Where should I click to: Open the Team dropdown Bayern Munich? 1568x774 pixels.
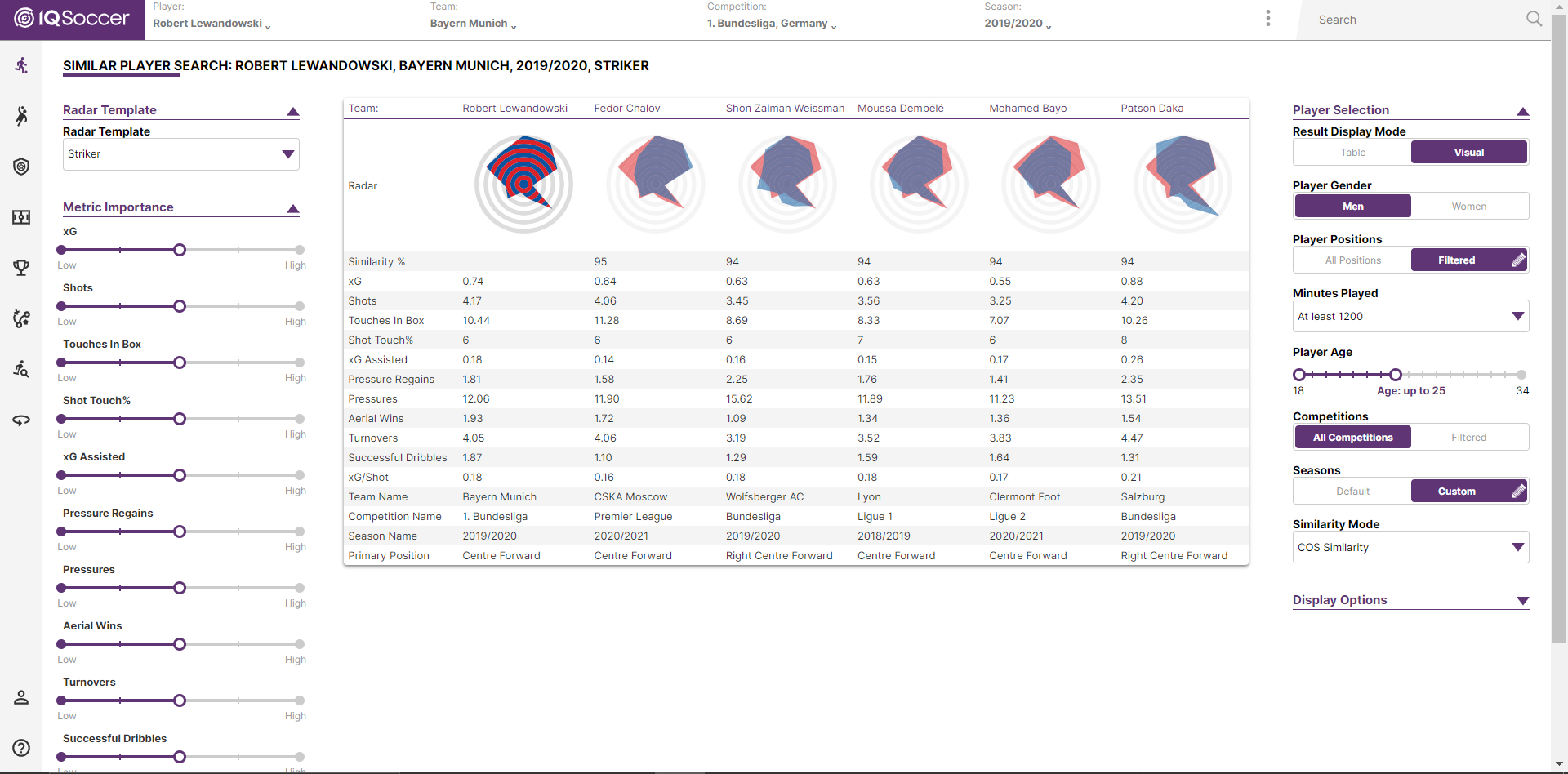(x=474, y=24)
